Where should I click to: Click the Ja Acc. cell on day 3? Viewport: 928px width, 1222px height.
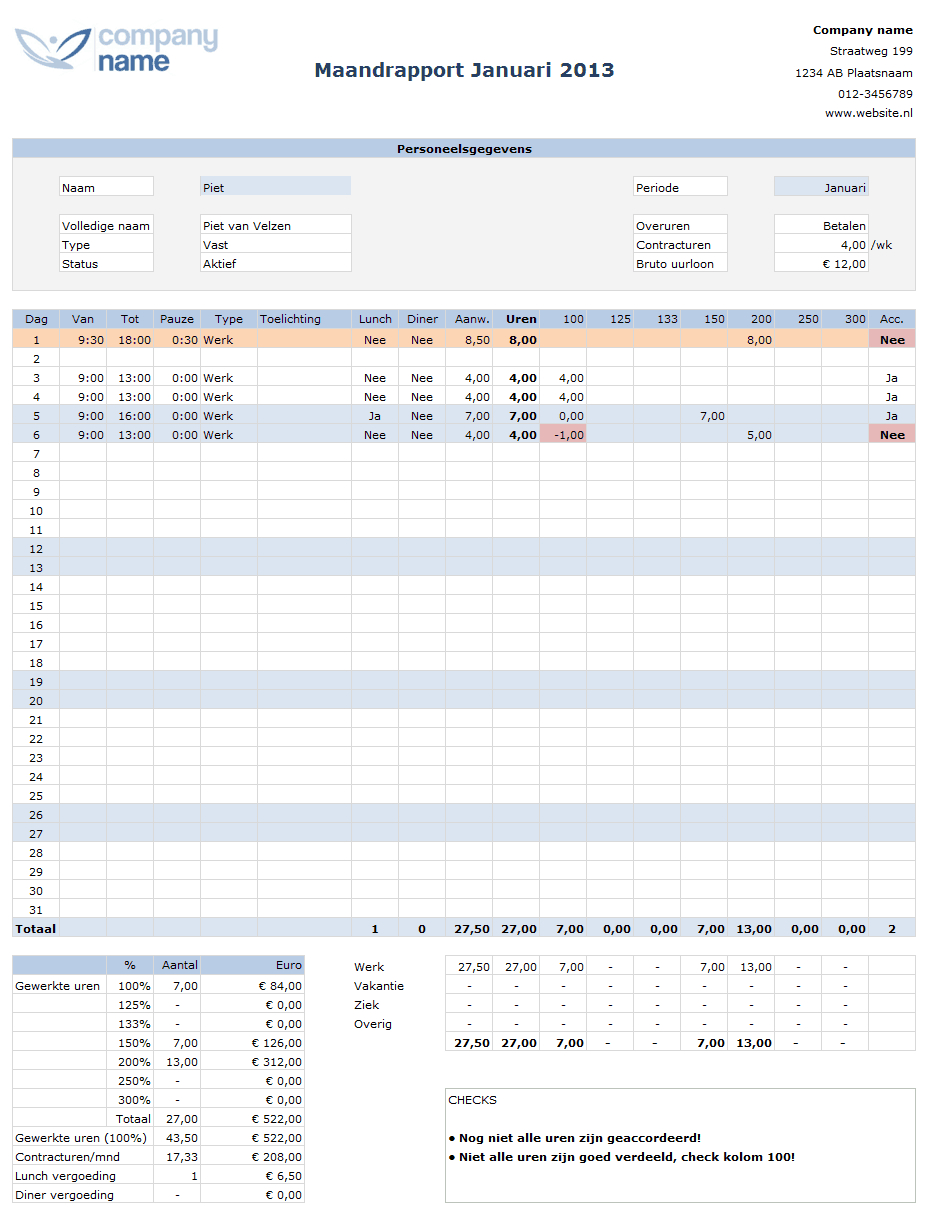pyautogui.click(x=892, y=377)
